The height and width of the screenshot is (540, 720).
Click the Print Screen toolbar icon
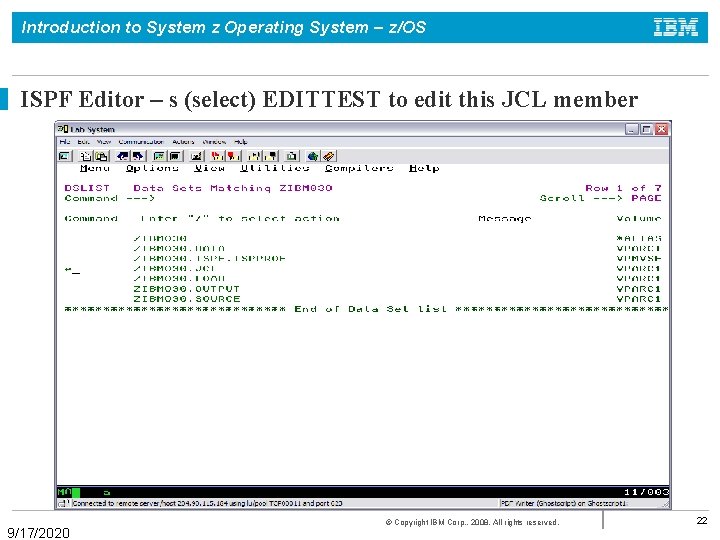pos(65,156)
